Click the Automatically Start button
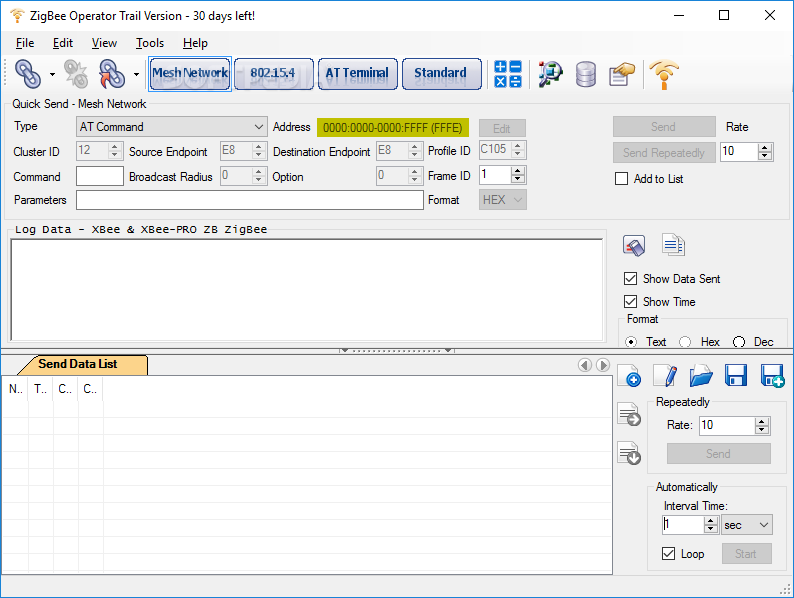794x598 pixels. click(746, 554)
